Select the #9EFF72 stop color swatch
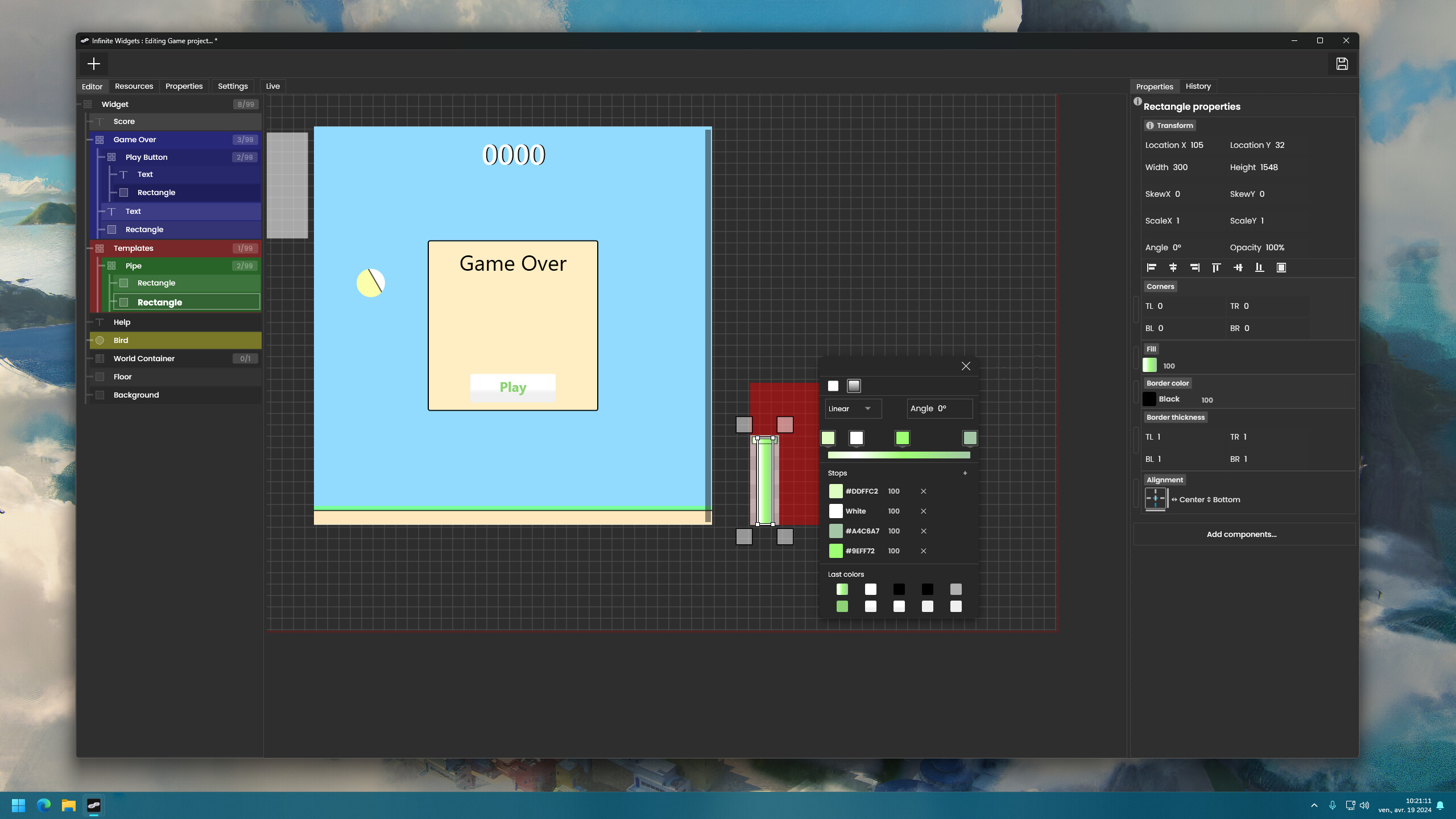The width and height of the screenshot is (1456, 819). pyautogui.click(x=835, y=551)
